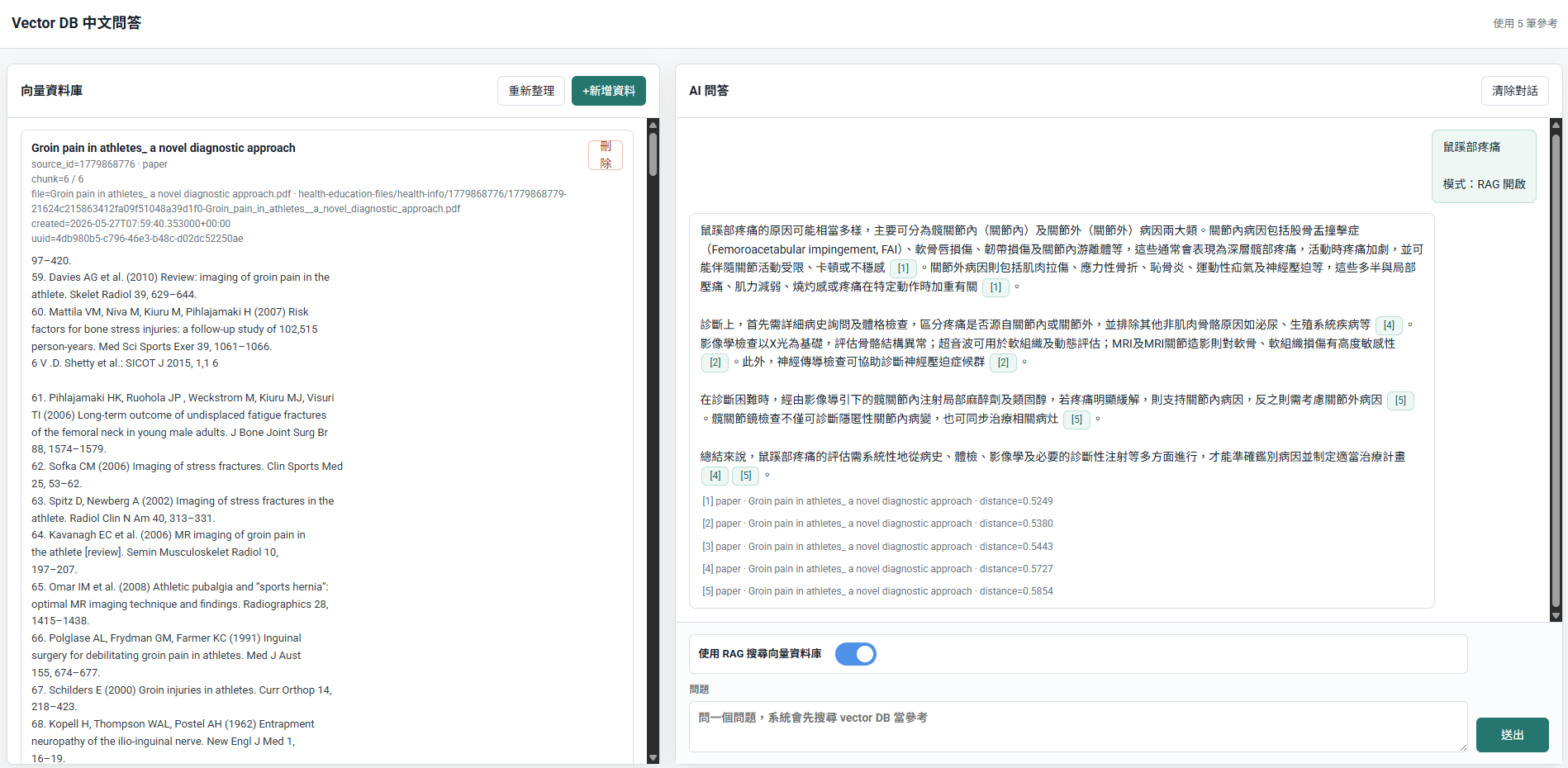Open citation [1] after 卡頓或不穩感
The height and width of the screenshot is (768, 1568).
point(903,268)
